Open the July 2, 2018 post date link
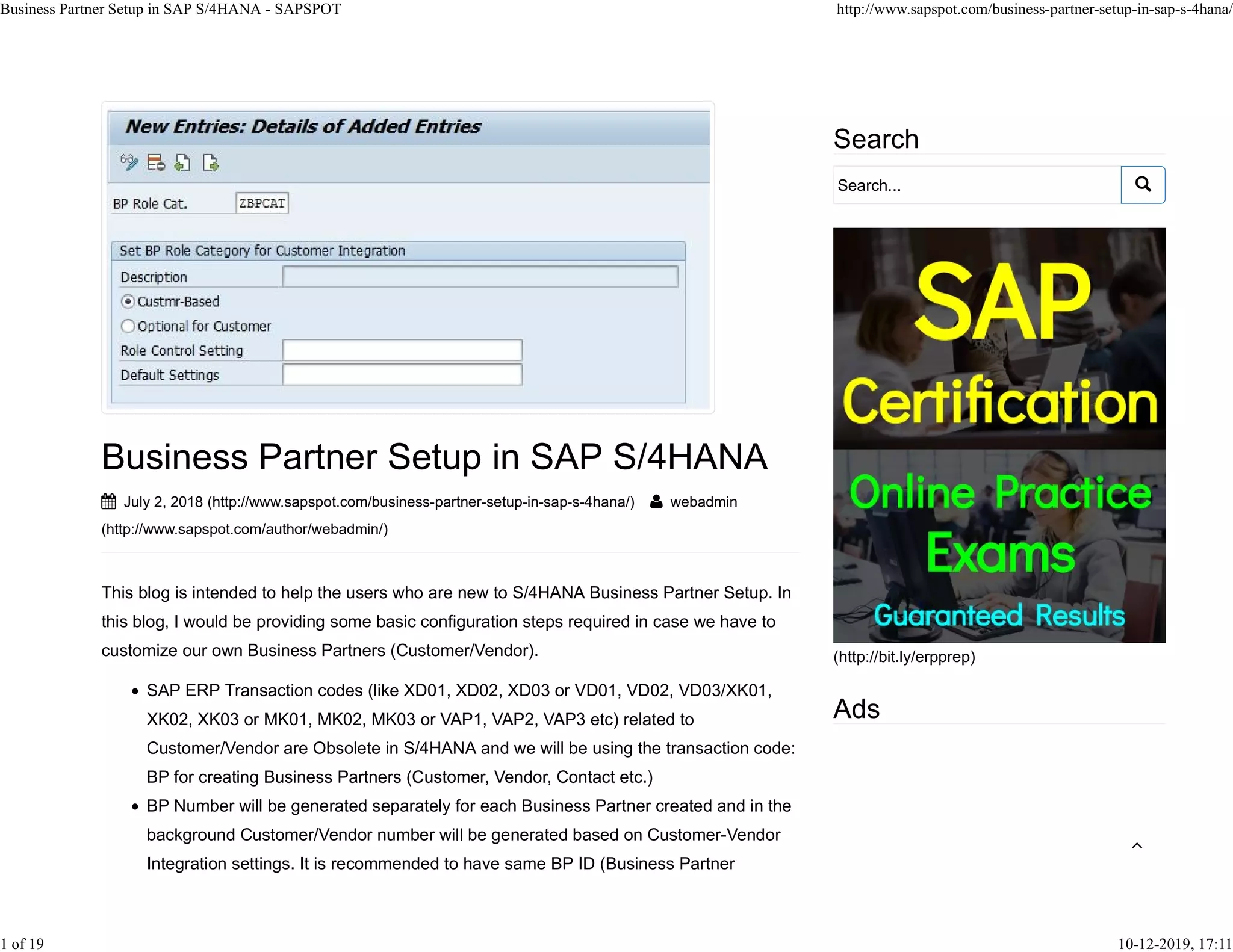This screenshot has width=1233, height=952. [x=163, y=502]
